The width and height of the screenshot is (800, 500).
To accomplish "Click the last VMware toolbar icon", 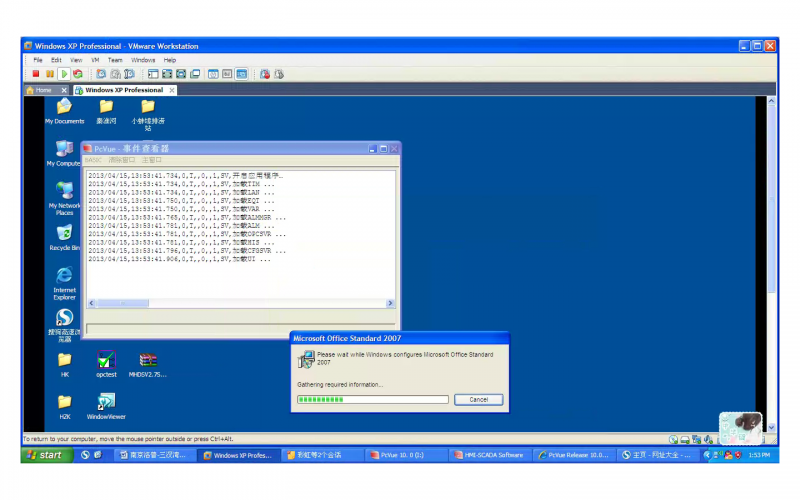I will 279,74.
